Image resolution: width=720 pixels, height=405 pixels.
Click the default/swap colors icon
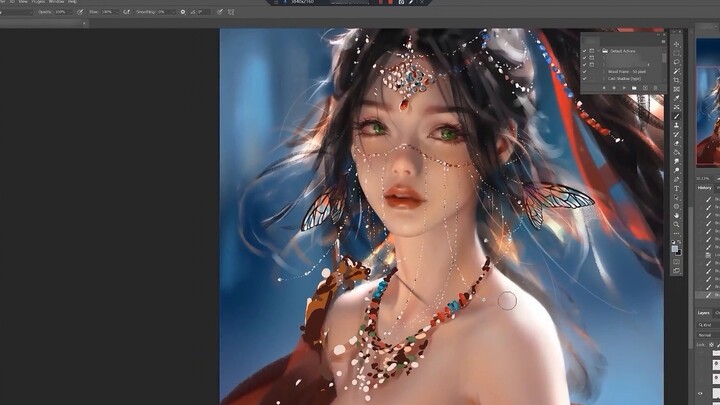[x=676, y=242]
